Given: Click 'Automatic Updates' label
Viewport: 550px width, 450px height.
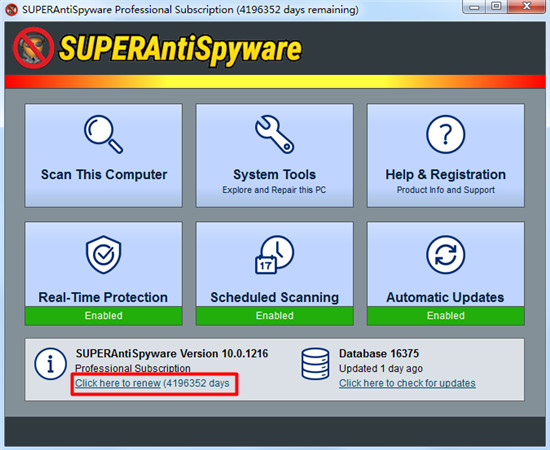Looking at the screenshot, I should coord(445,297).
